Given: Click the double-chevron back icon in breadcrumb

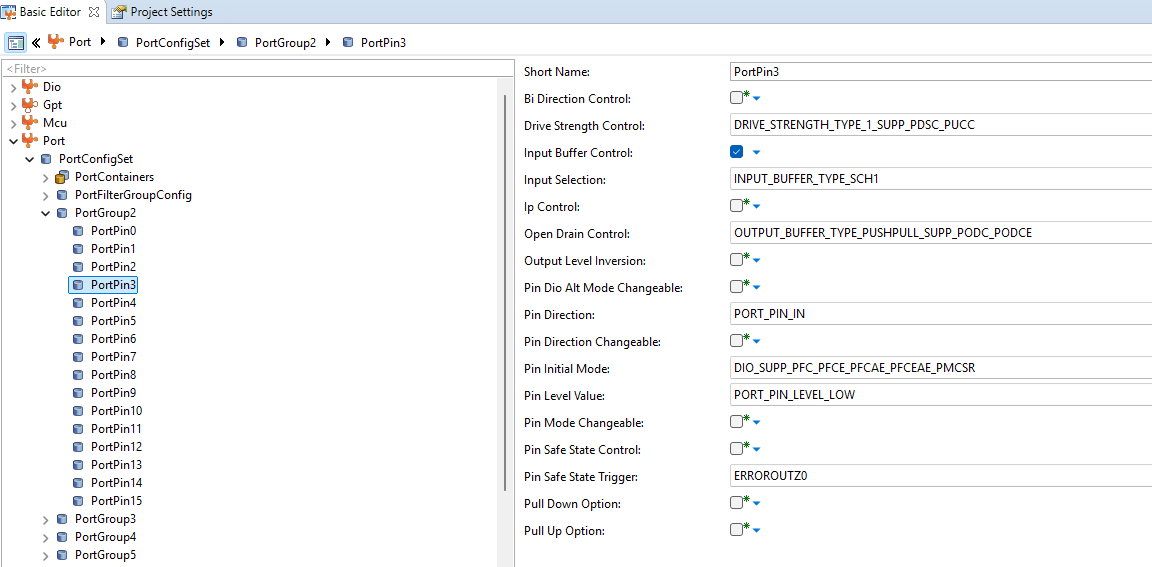Looking at the screenshot, I should (36, 42).
